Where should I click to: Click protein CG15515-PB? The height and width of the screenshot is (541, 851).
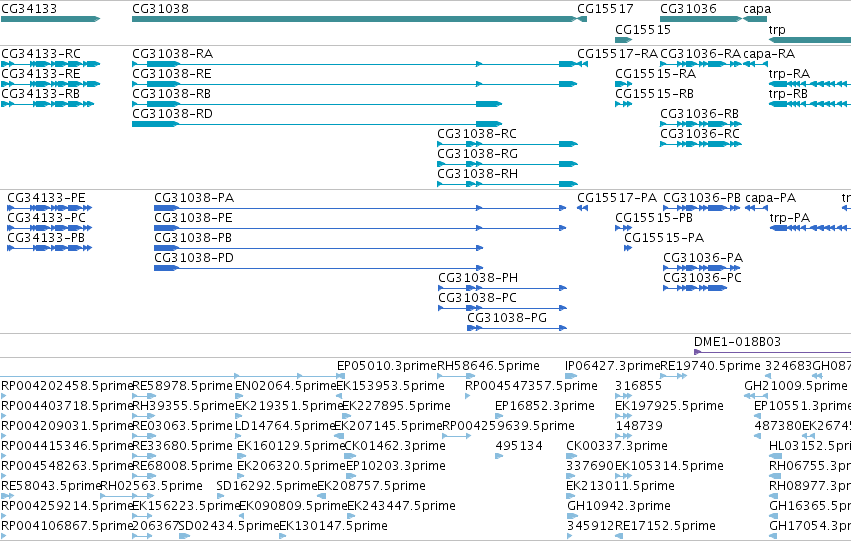click(x=654, y=218)
